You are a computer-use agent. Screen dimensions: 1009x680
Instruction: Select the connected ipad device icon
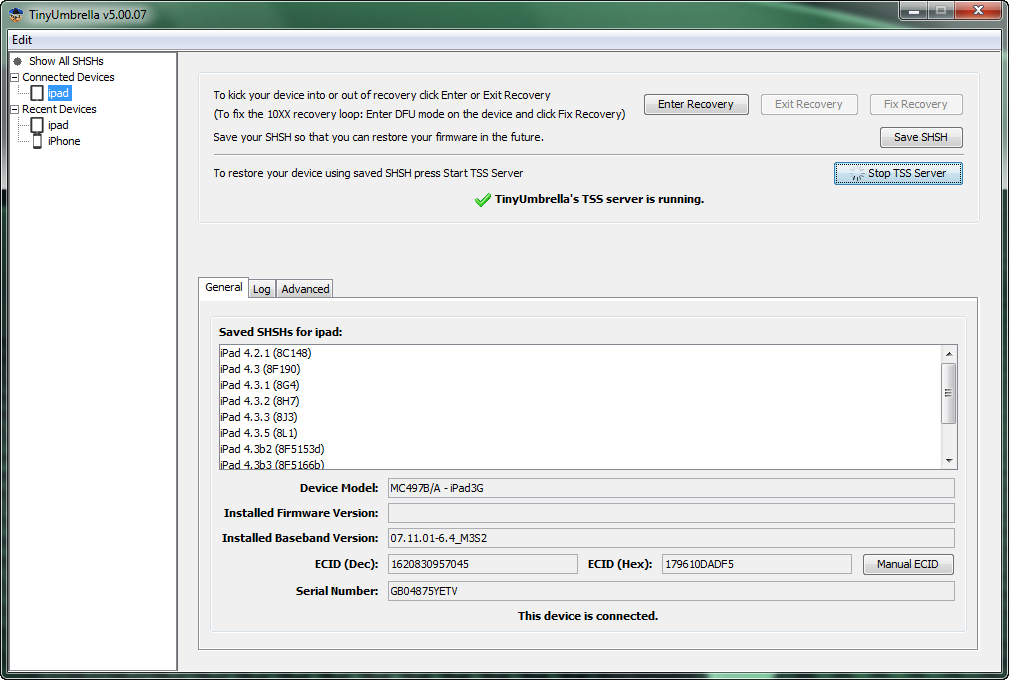coord(37,93)
